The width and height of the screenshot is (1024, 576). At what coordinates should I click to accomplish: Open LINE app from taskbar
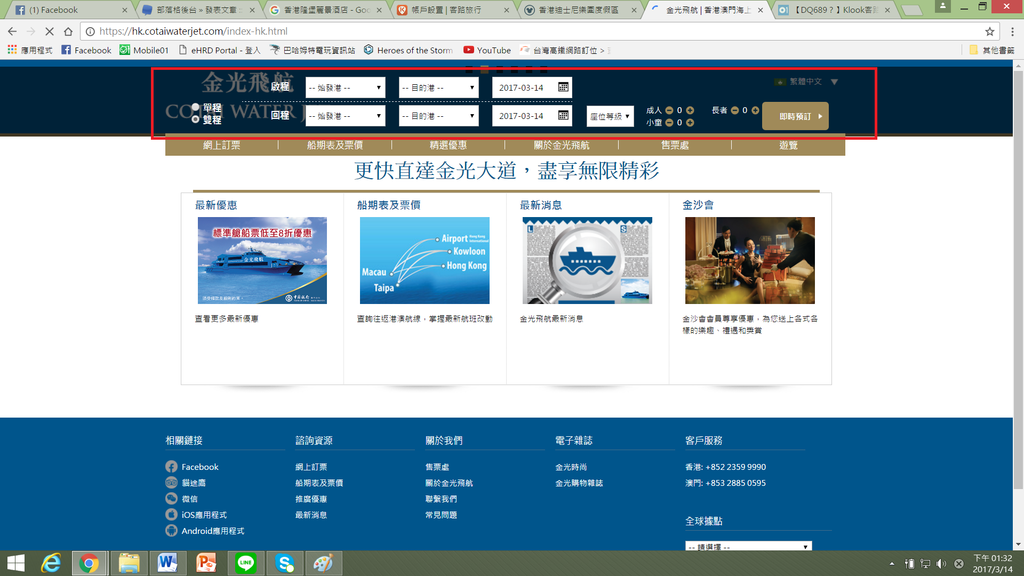coord(246,563)
